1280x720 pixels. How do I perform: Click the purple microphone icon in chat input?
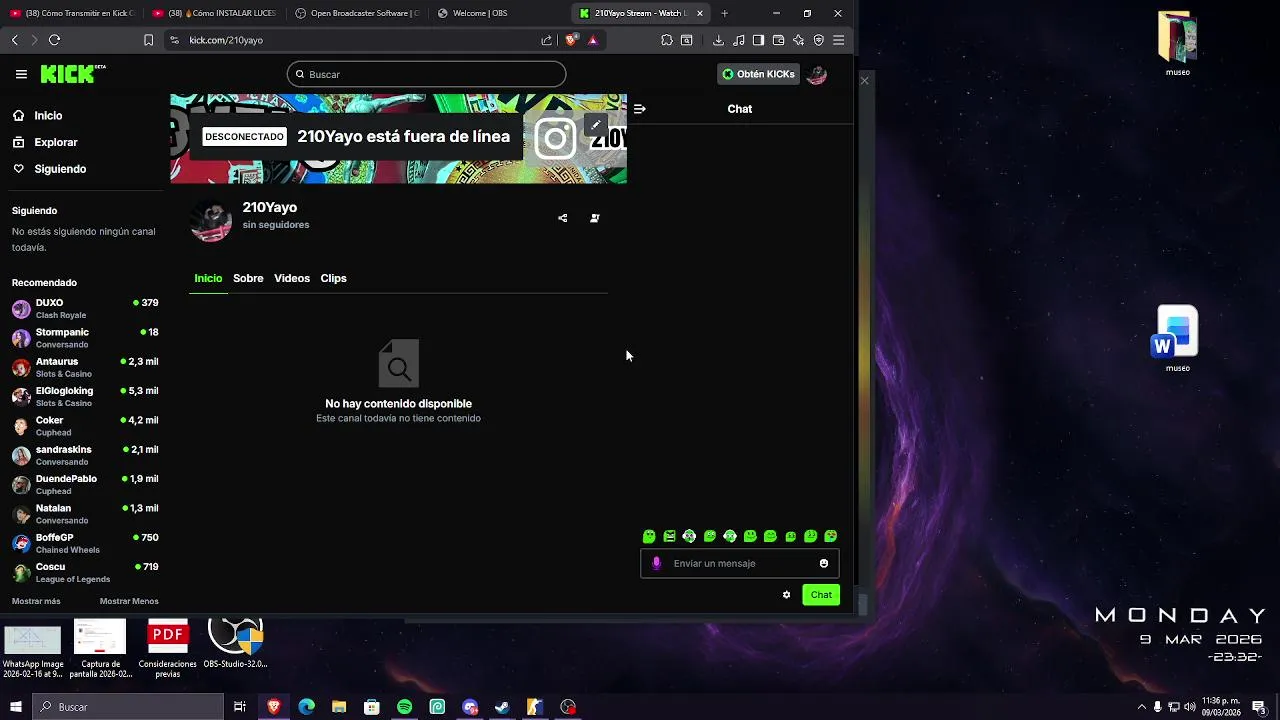click(657, 563)
